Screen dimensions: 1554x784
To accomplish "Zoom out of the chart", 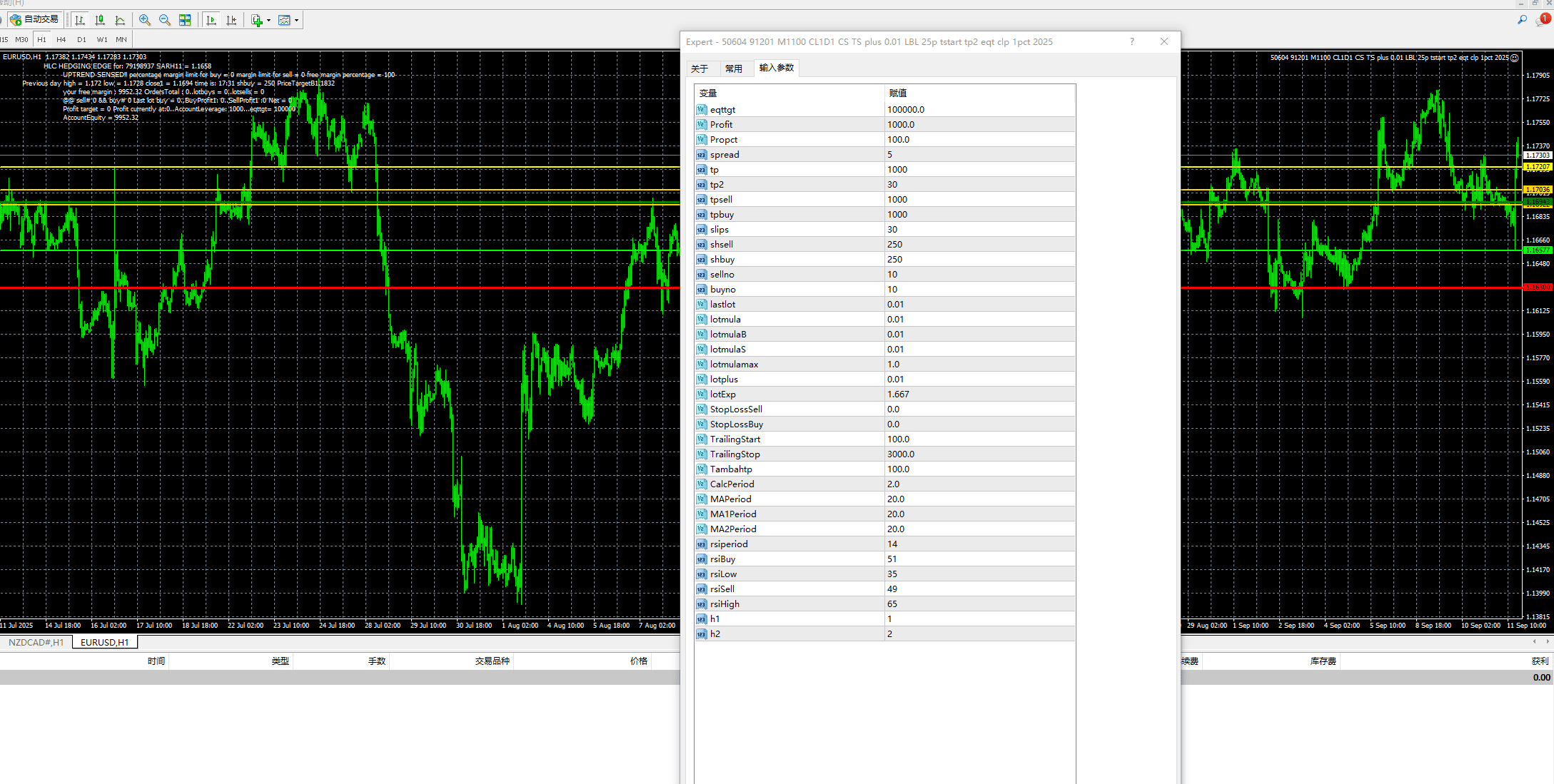I will click(x=165, y=20).
